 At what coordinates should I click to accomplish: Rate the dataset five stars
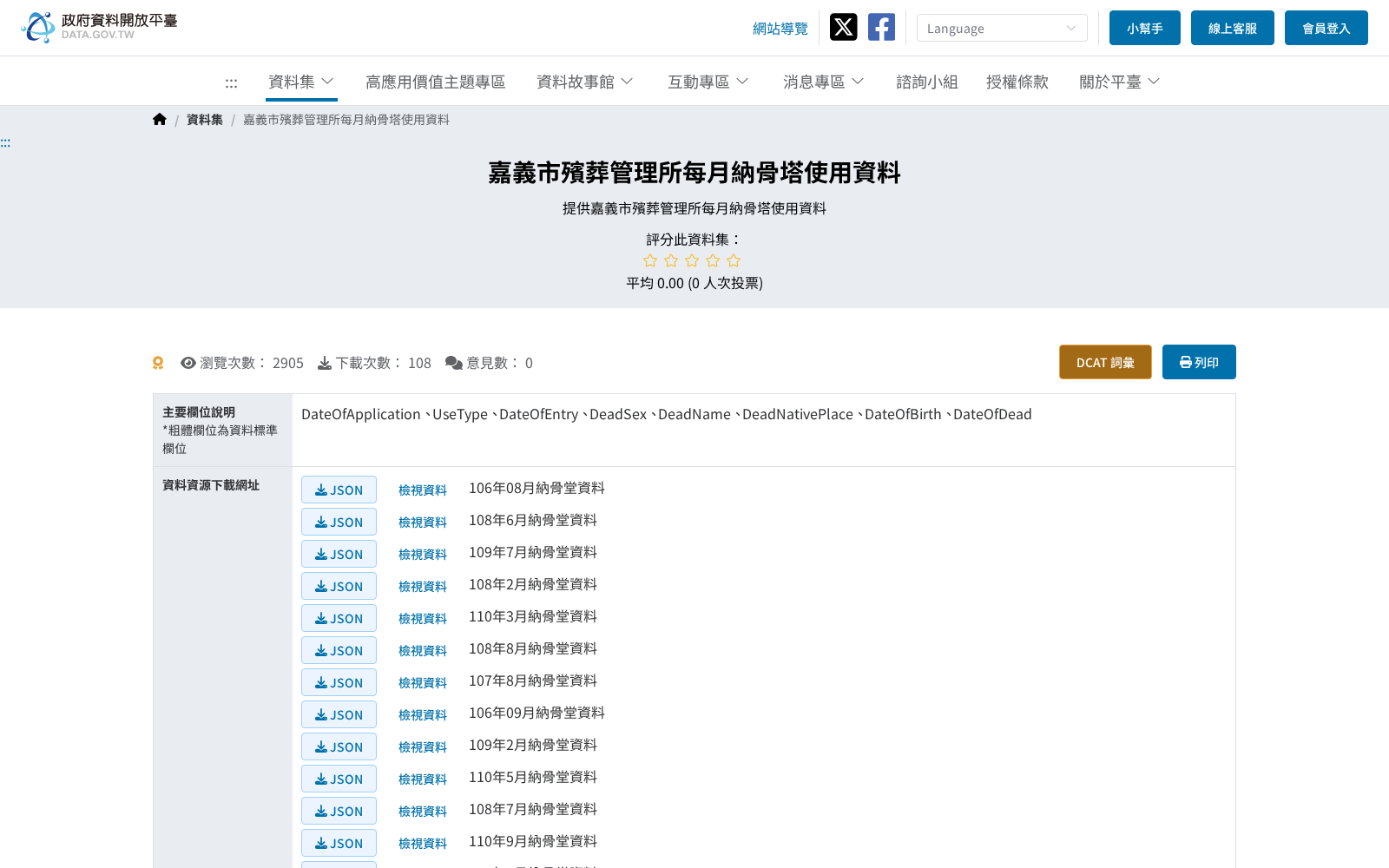point(734,260)
